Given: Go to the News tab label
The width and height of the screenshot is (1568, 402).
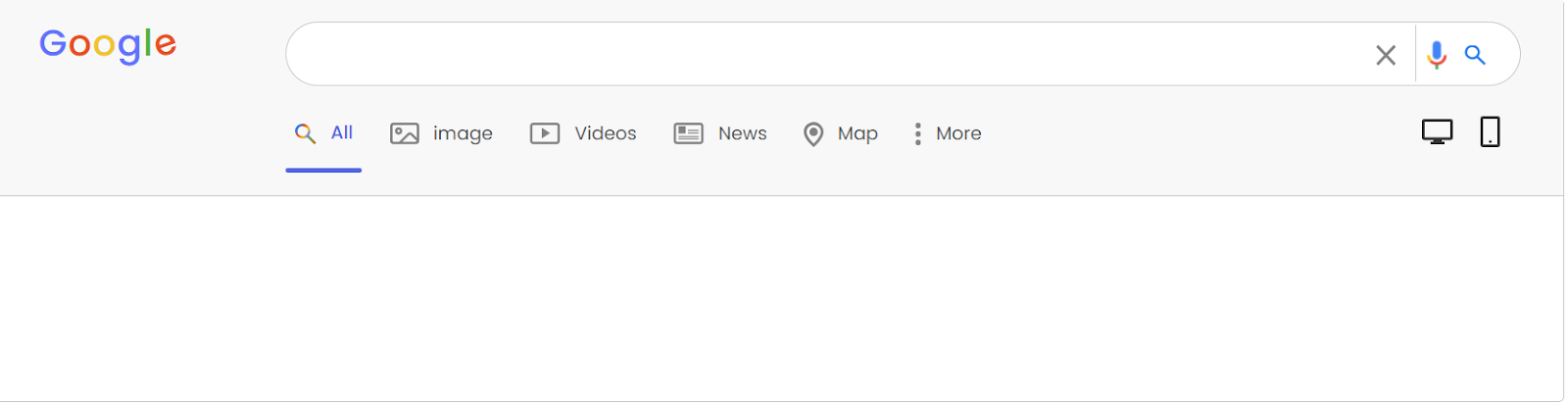Looking at the screenshot, I should coord(743,133).
